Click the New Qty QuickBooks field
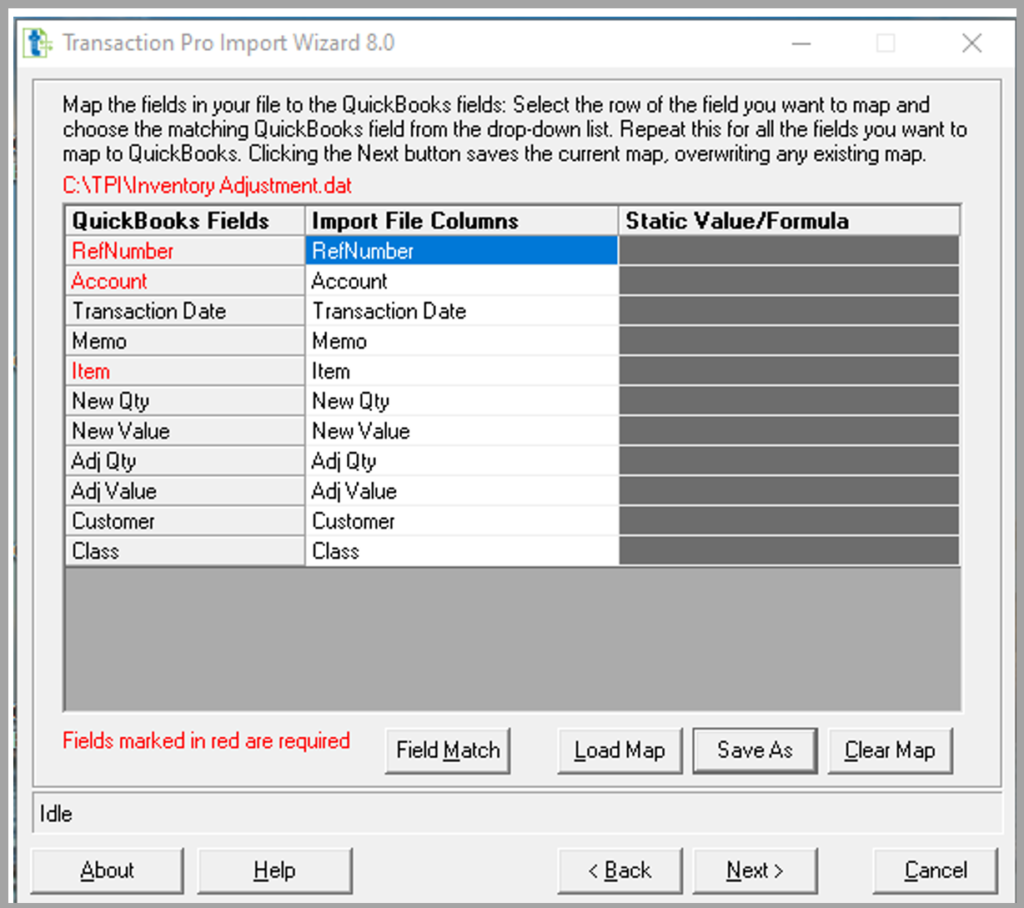This screenshot has width=1024, height=908. point(185,401)
